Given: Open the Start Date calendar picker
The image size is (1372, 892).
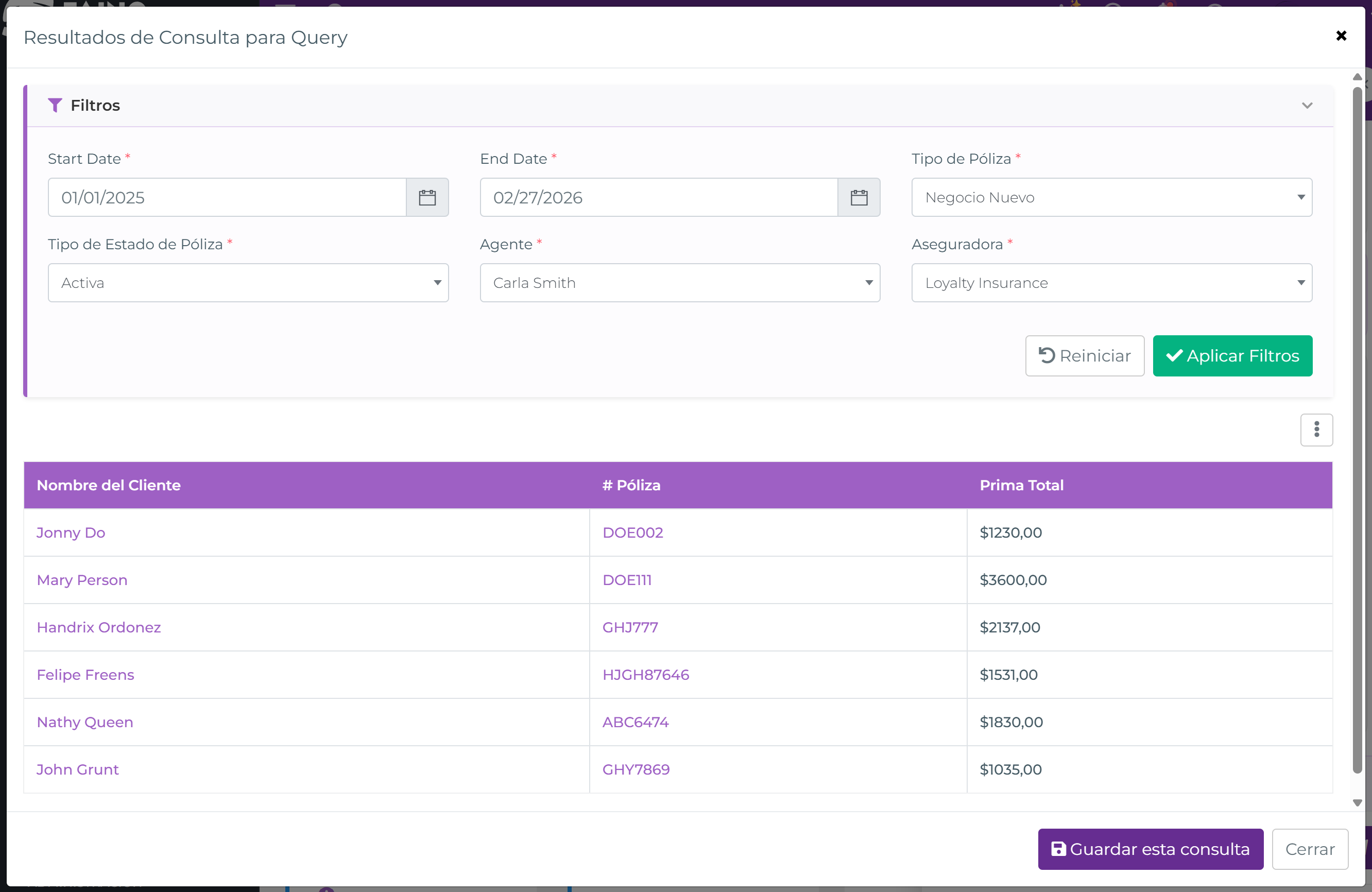Looking at the screenshot, I should point(426,197).
